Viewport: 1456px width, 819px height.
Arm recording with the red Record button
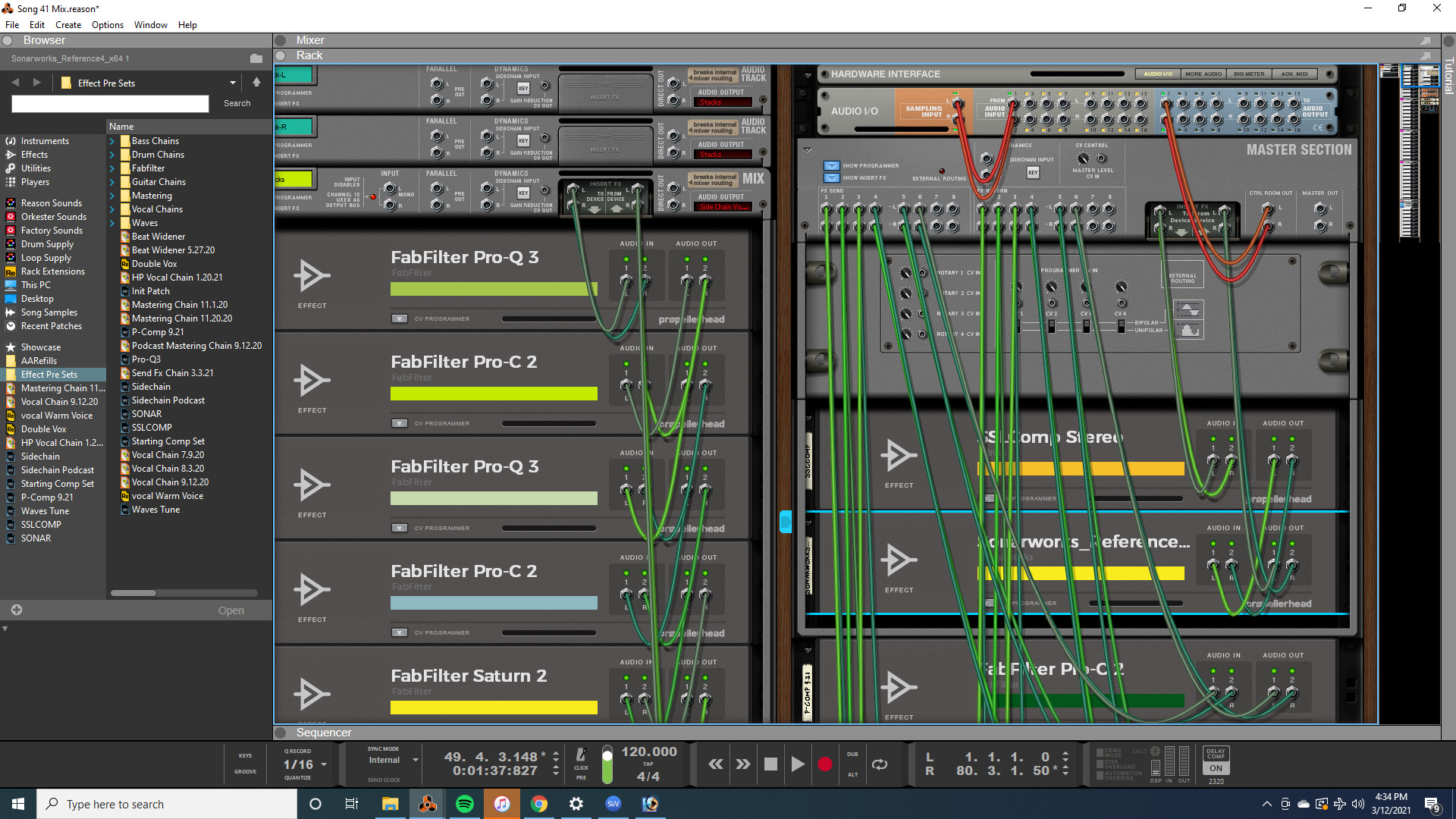[x=825, y=764]
